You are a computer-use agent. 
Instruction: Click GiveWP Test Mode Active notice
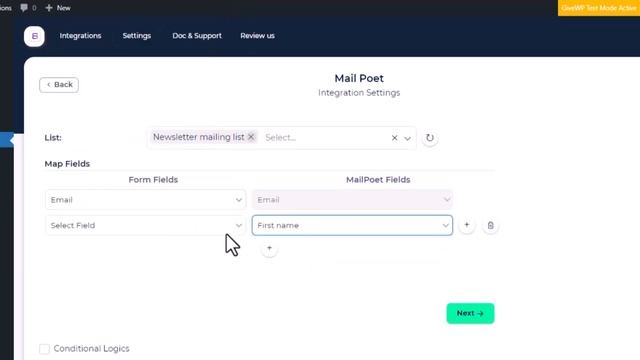coord(599,8)
